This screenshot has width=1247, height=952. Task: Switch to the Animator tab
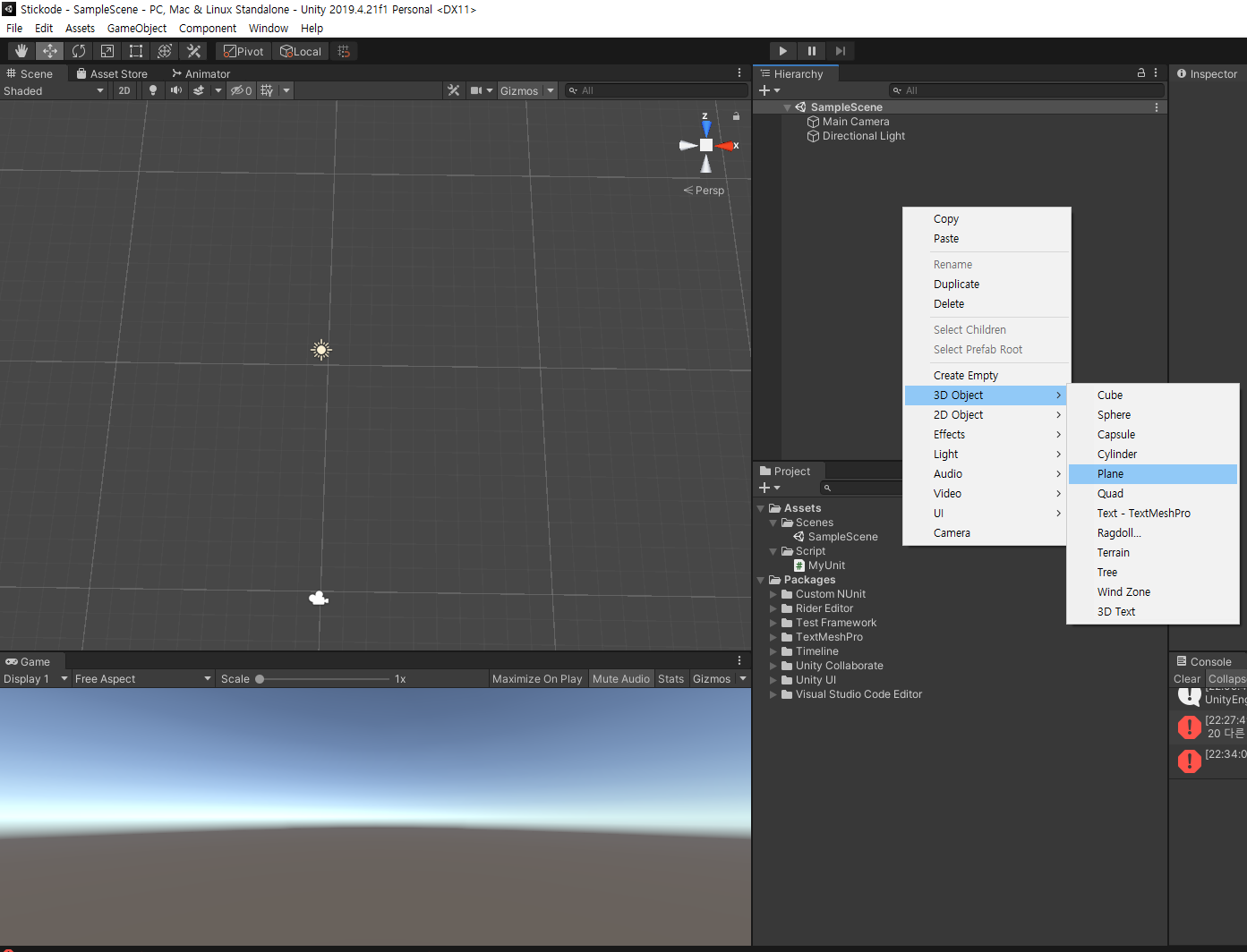click(x=201, y=73)
